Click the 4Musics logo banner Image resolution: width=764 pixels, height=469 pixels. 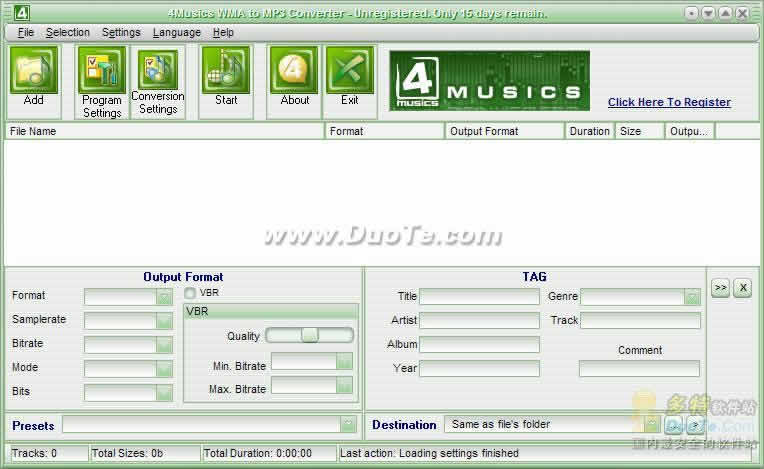(489, 82)
